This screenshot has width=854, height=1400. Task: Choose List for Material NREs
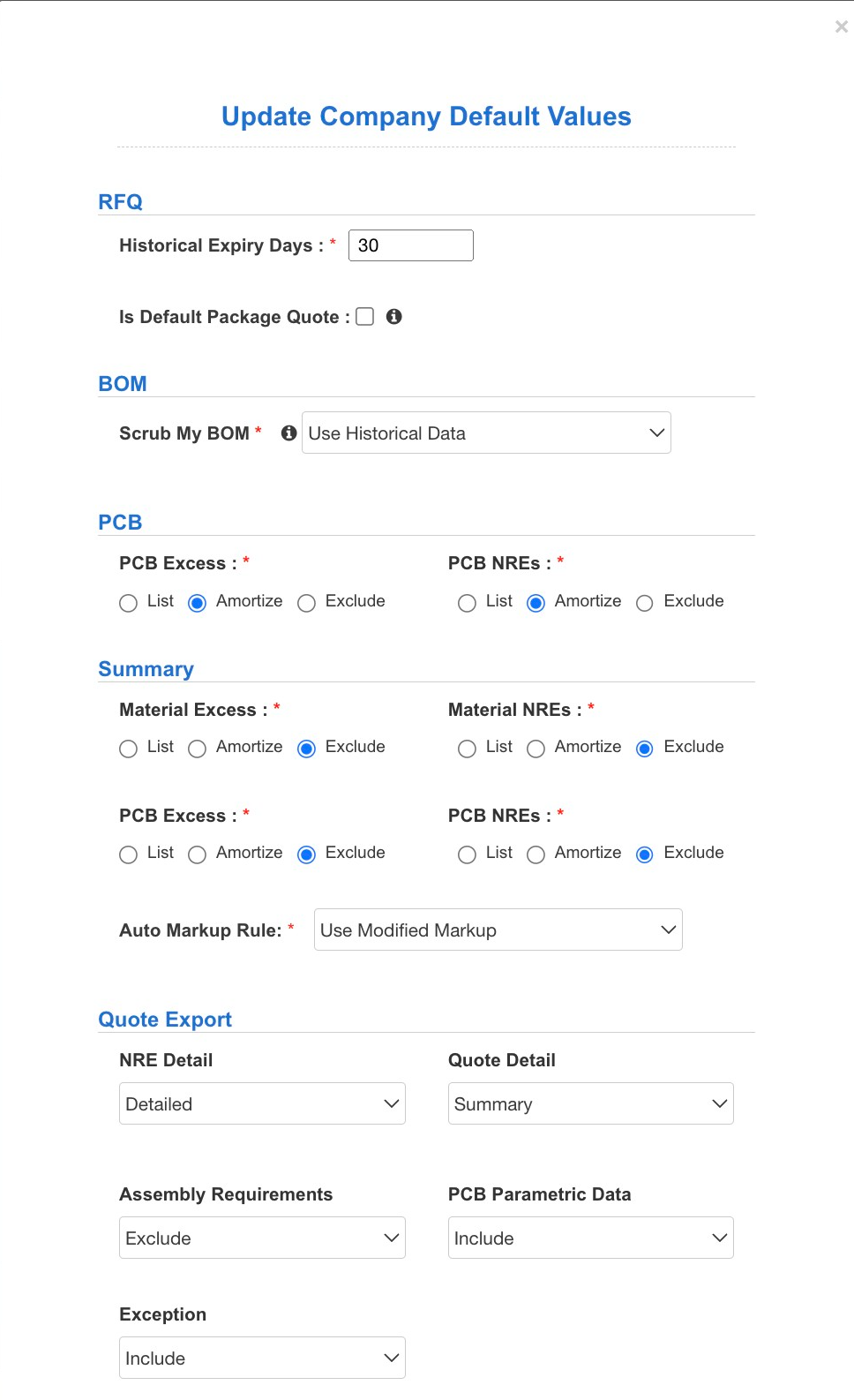click(468, 749)
